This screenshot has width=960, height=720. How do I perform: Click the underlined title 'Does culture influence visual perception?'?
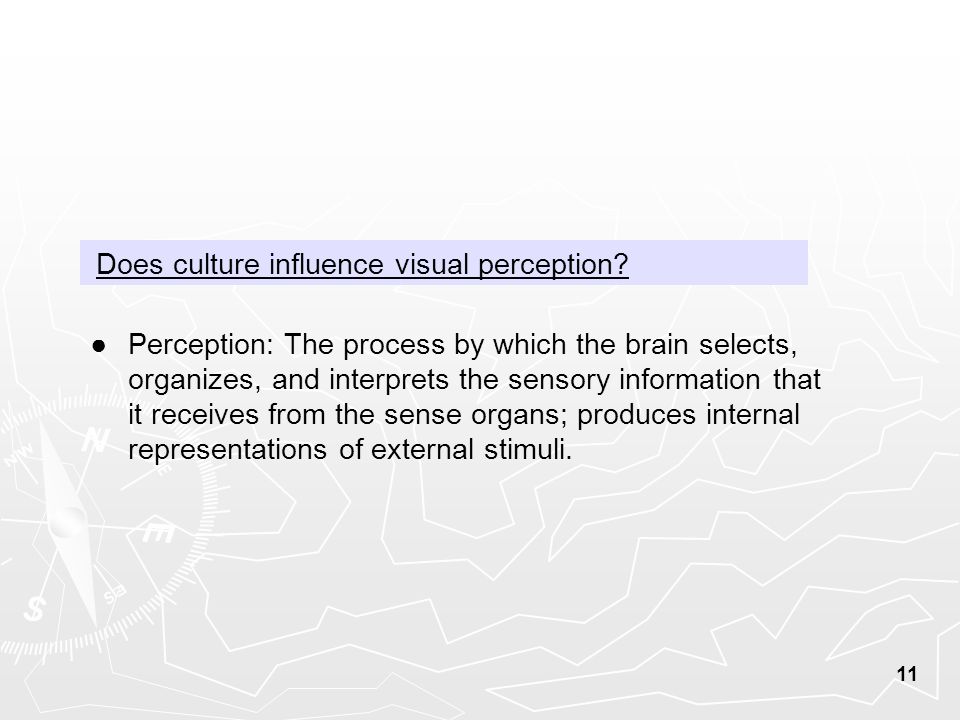362,264
